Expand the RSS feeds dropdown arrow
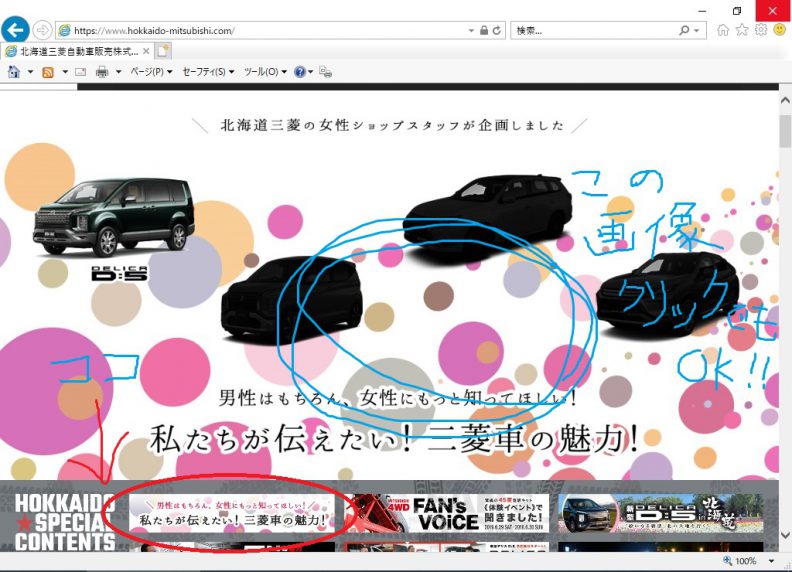The width and height of the screenshot is (792, 572). click(x=65, y=72)
